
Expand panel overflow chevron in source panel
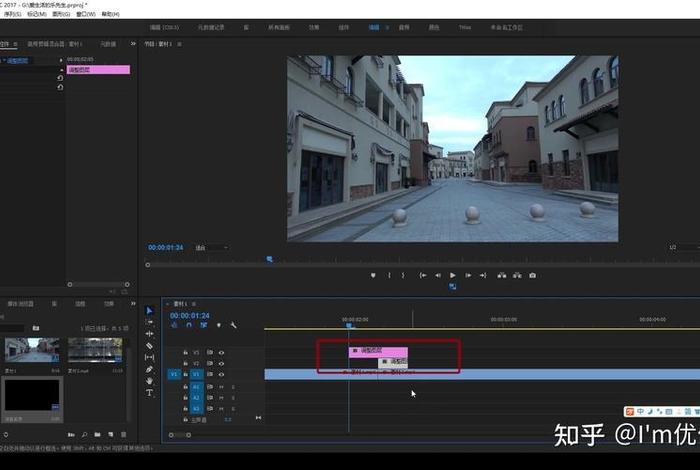(x=133, y=44)
